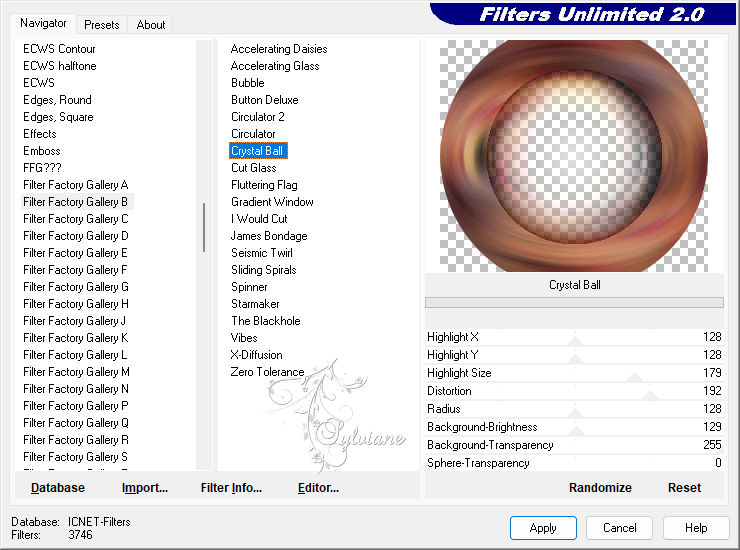The width and height of the screenshot is (740, 550).
Task: Choose the Sliding Spirals filter
Action: [264, 270]
